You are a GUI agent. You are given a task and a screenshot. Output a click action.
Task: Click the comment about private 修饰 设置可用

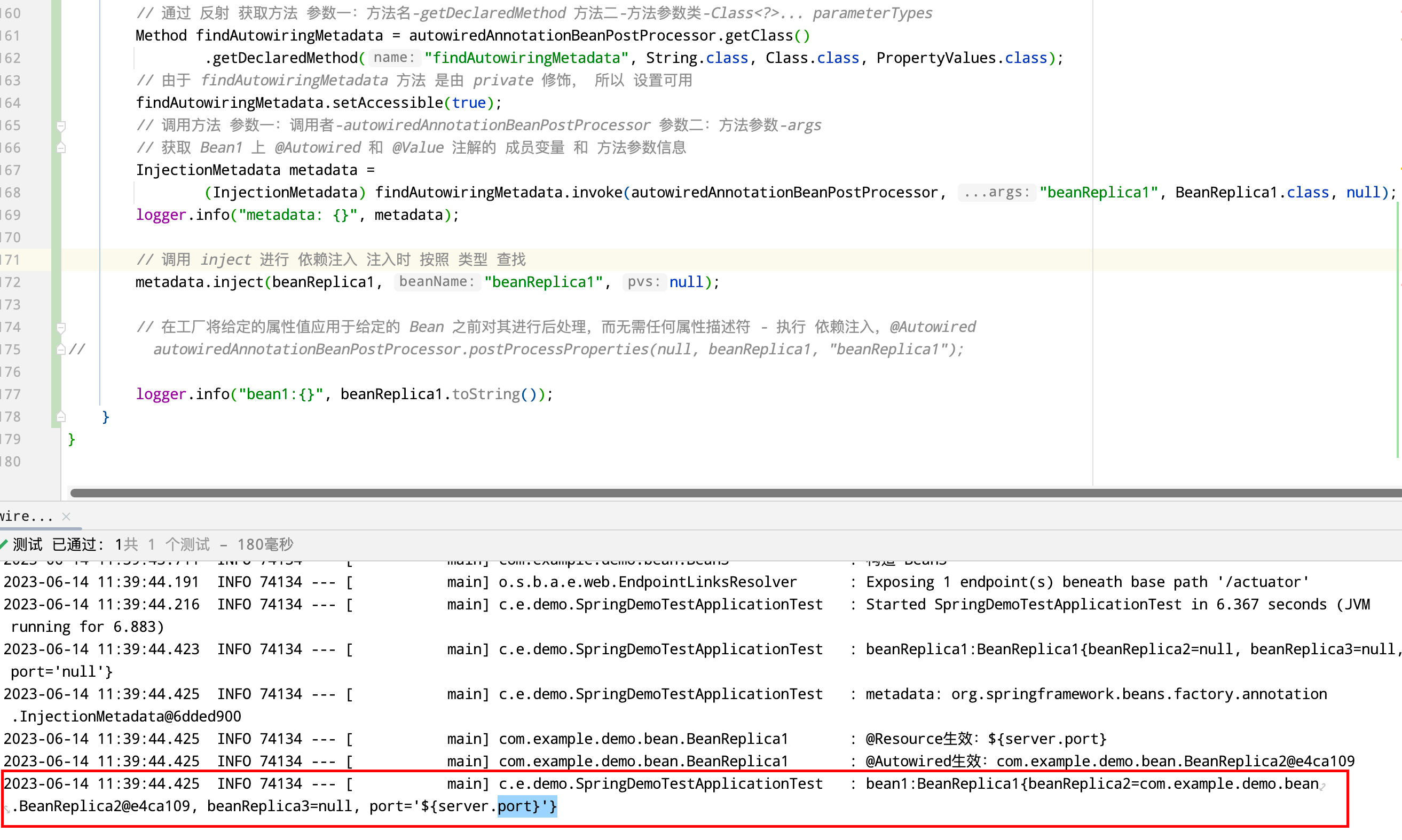[x=414, y=81]
